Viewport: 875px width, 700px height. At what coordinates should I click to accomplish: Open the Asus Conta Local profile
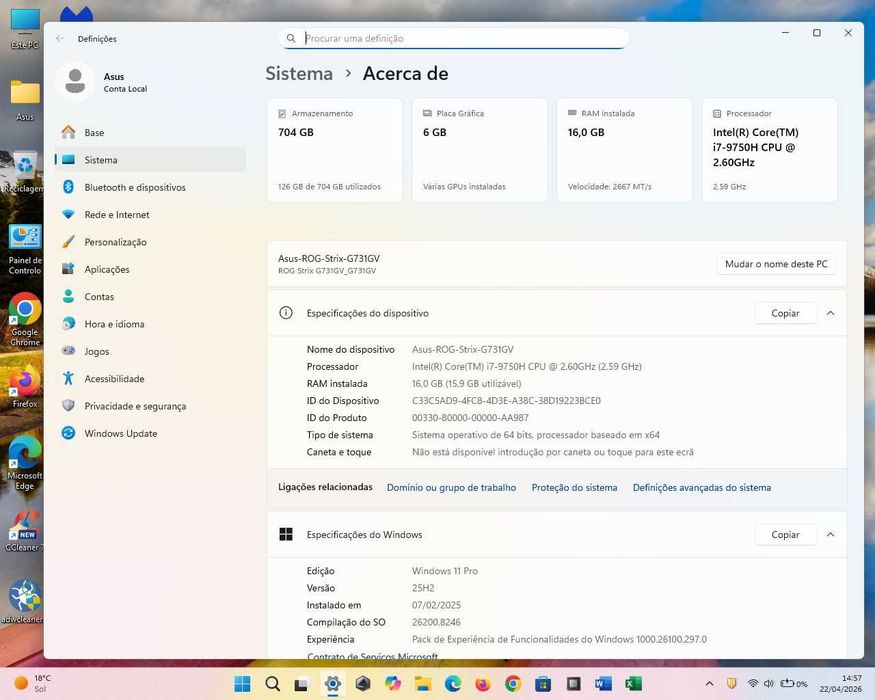pos(103,82)
